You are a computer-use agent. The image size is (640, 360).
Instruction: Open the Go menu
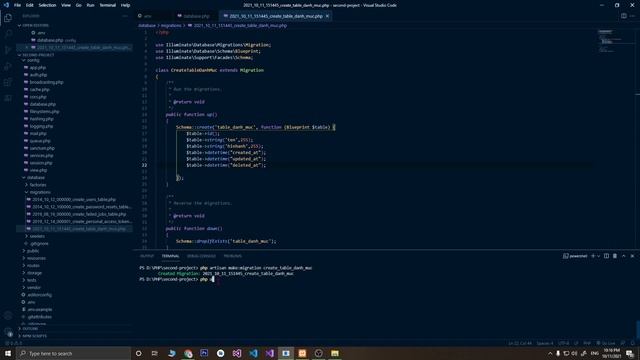pos(78,5)
